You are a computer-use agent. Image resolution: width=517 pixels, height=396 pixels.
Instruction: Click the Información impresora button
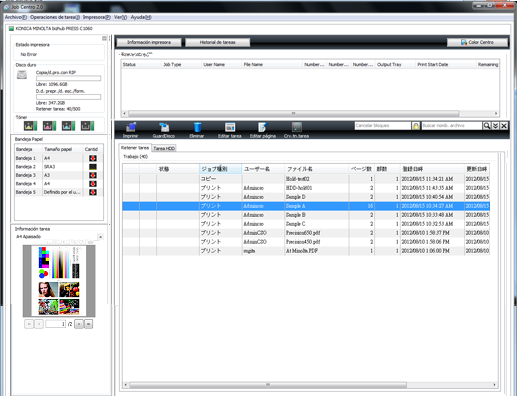[x=149, y=42]
